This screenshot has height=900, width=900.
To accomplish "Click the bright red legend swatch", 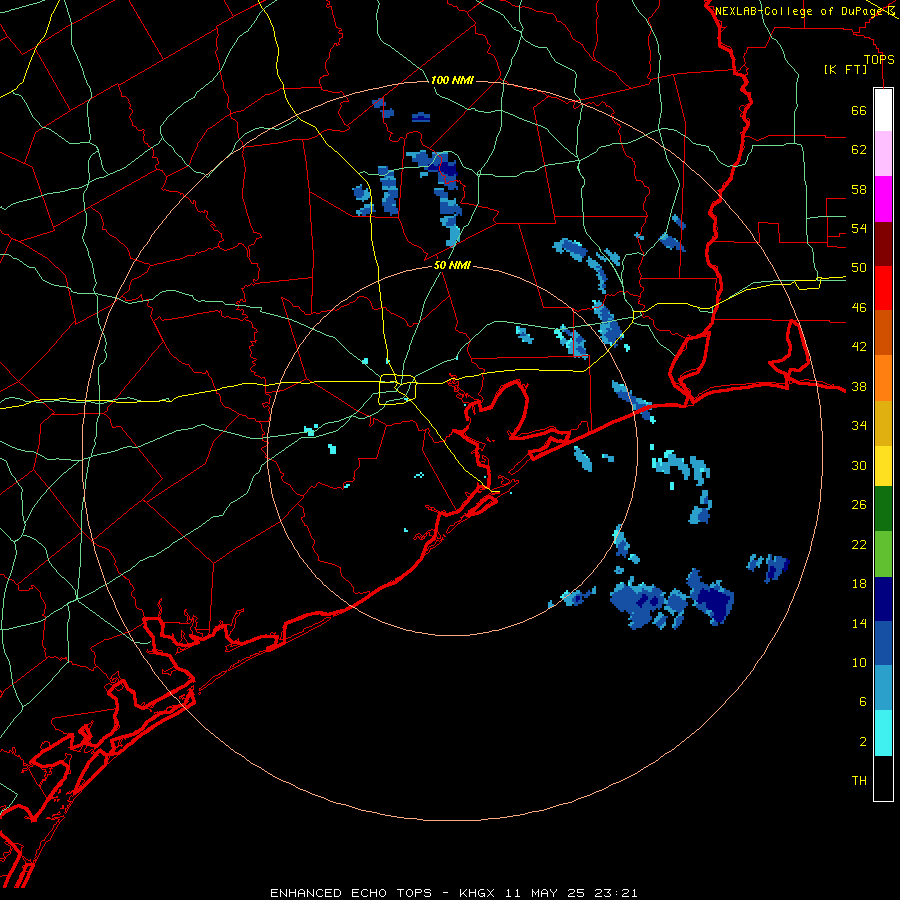I will click(x=883, y=288).
